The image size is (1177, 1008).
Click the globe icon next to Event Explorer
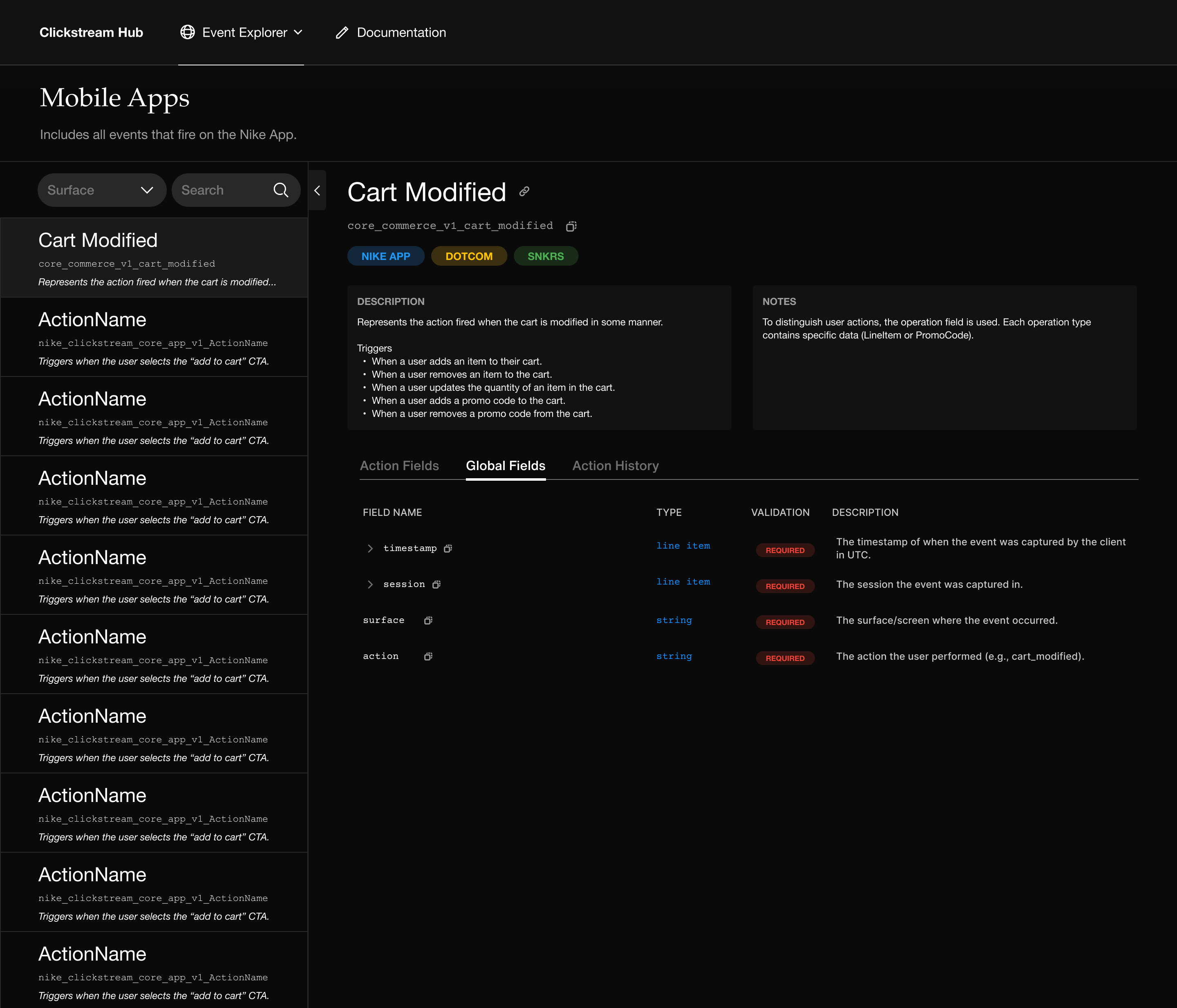click(x=188, y=32)
